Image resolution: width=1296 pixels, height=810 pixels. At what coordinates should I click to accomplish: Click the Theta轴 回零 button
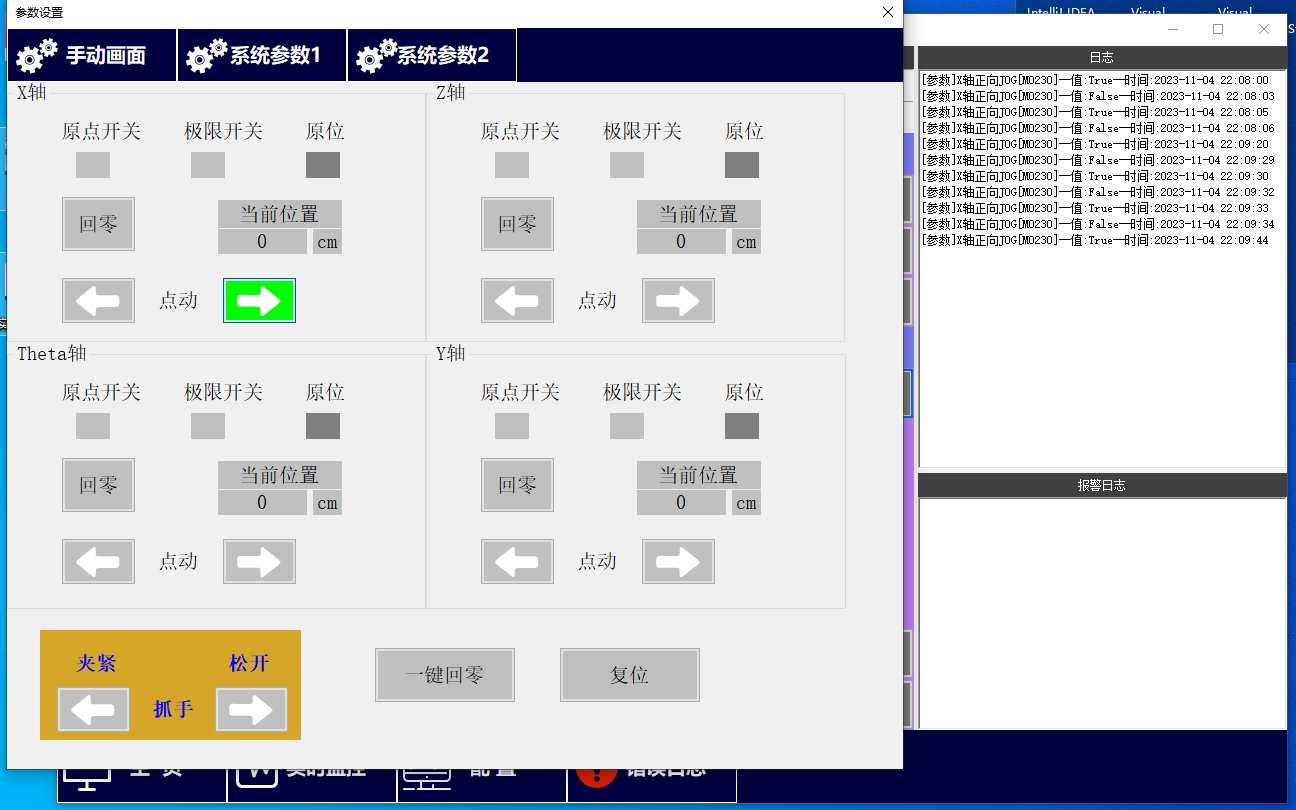click(x=98, y=485)
